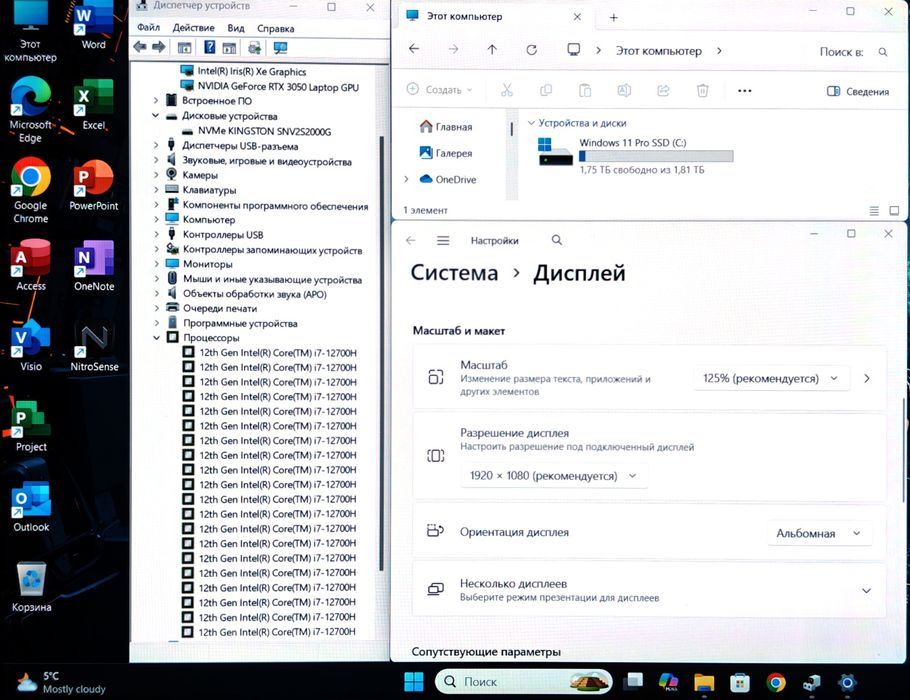This screenshot has width=910, height=700.
Task: Open the Recycle Bin (Корзина) icon
Action: coord(31,587)
